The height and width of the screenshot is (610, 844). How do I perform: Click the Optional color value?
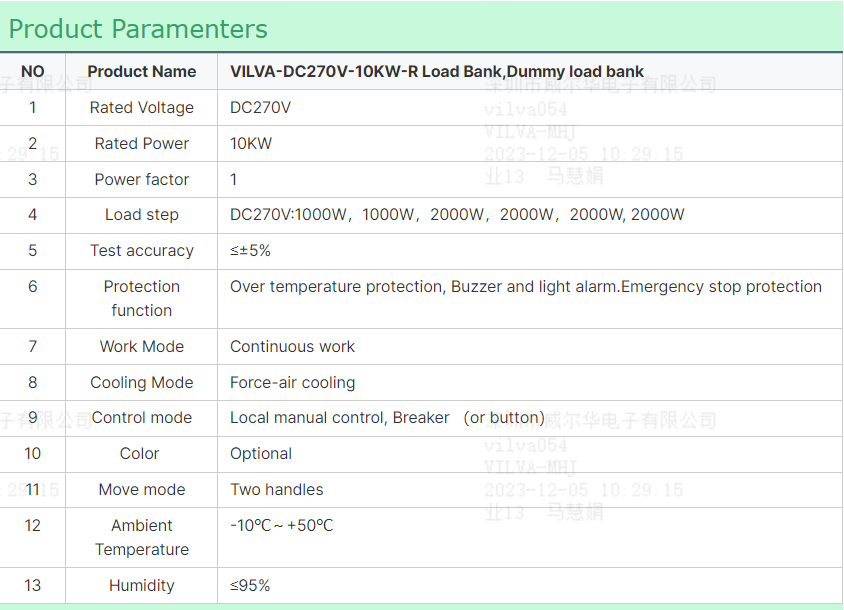261,454
